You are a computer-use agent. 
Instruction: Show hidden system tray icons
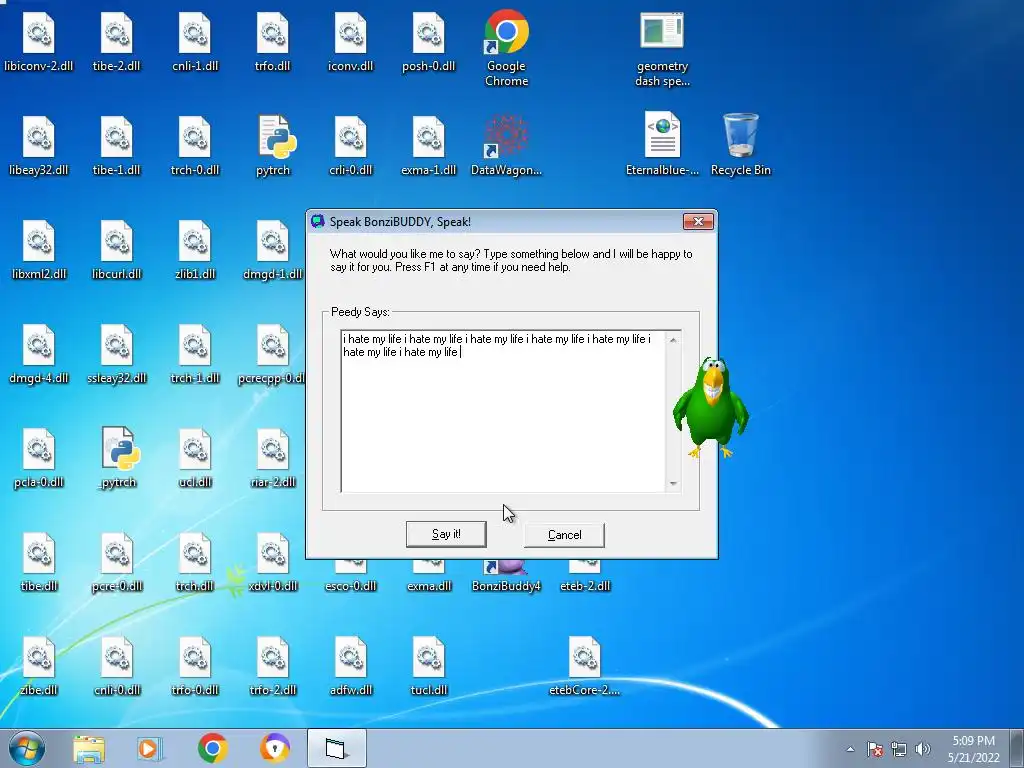point(850,749)
